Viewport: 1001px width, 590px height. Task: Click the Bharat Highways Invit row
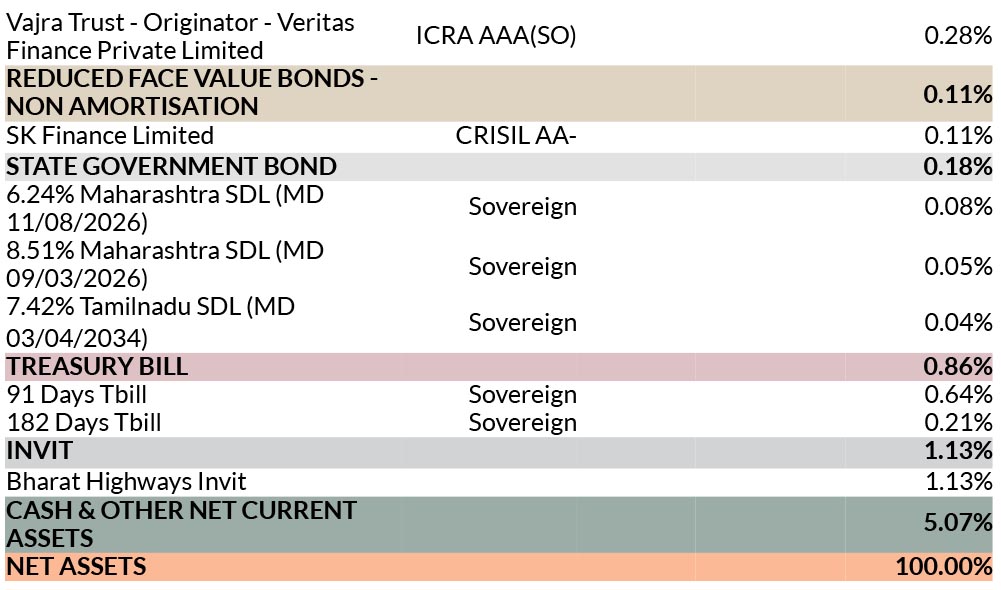(499, 481)
